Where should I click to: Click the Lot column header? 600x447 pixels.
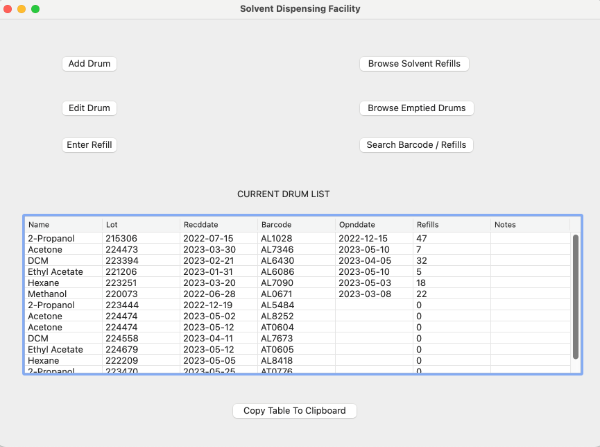(140, 225)
